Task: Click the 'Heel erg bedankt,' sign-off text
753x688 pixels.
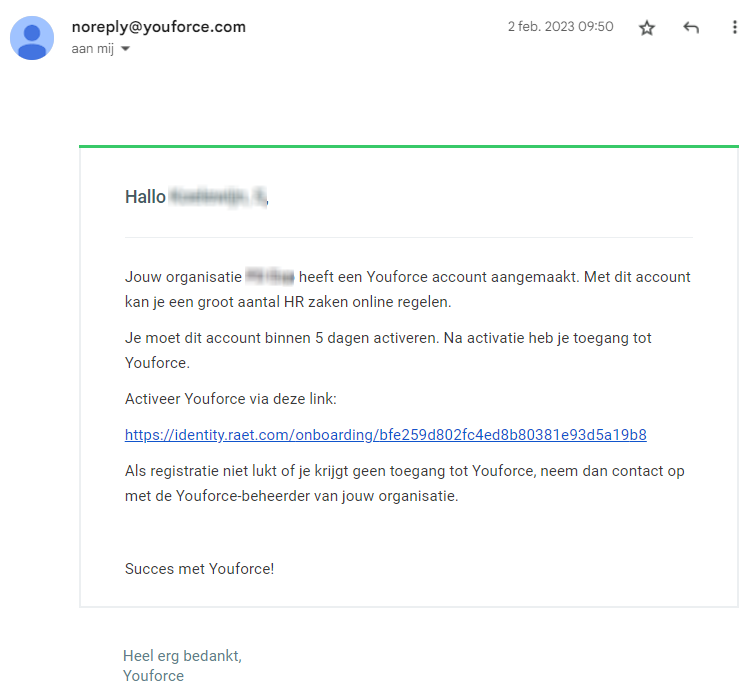Action: [182, 656]
